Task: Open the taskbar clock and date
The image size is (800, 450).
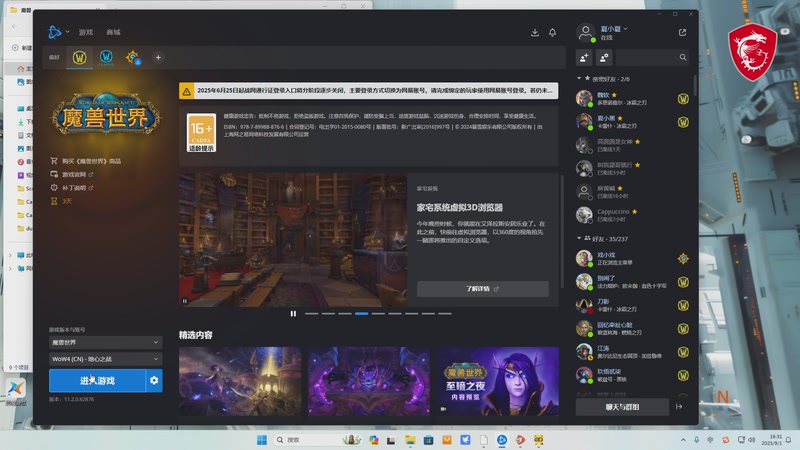Action: tap(771, 440)
